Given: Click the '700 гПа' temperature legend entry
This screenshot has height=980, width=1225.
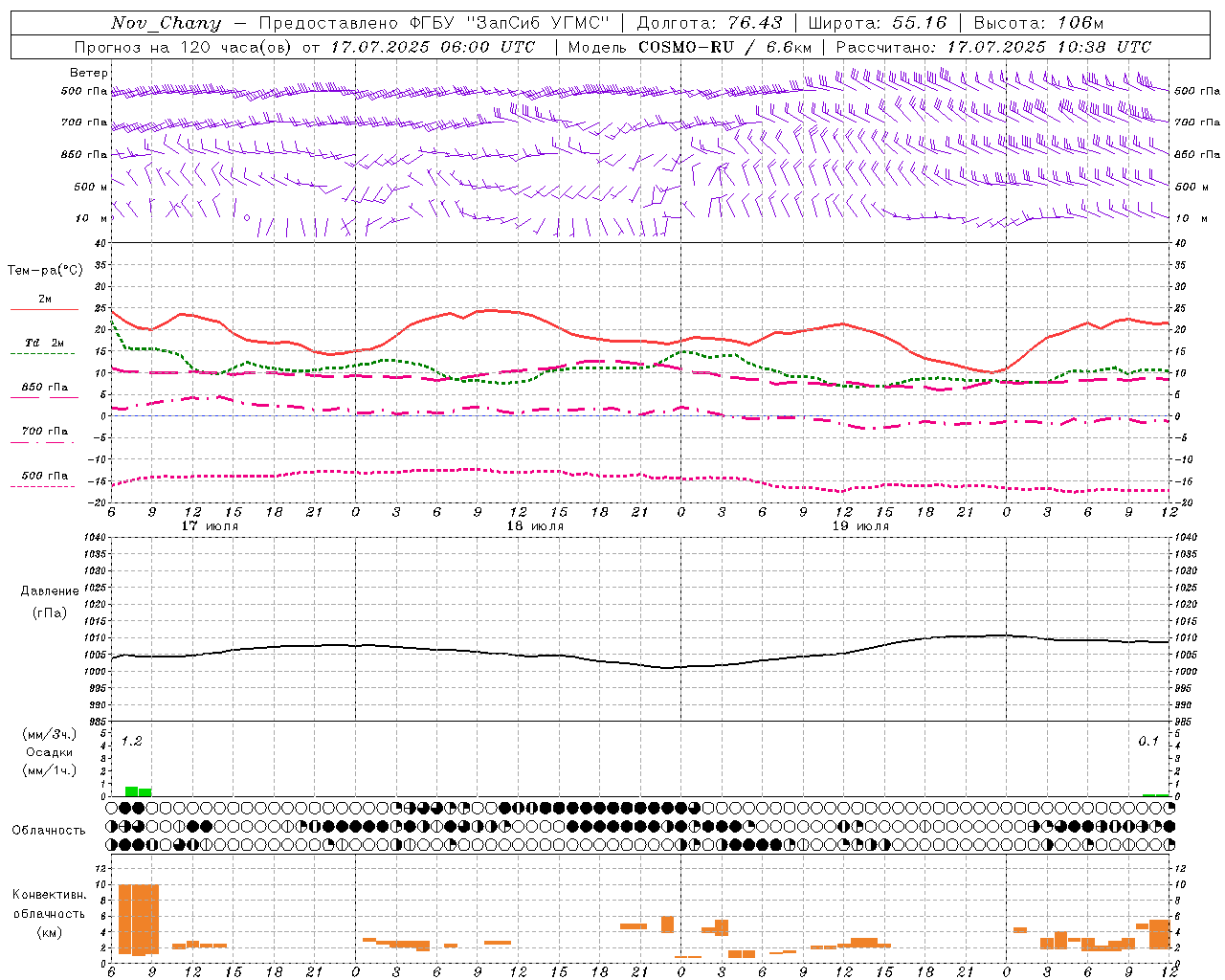Looking at the screenshot, I should 45,432.
